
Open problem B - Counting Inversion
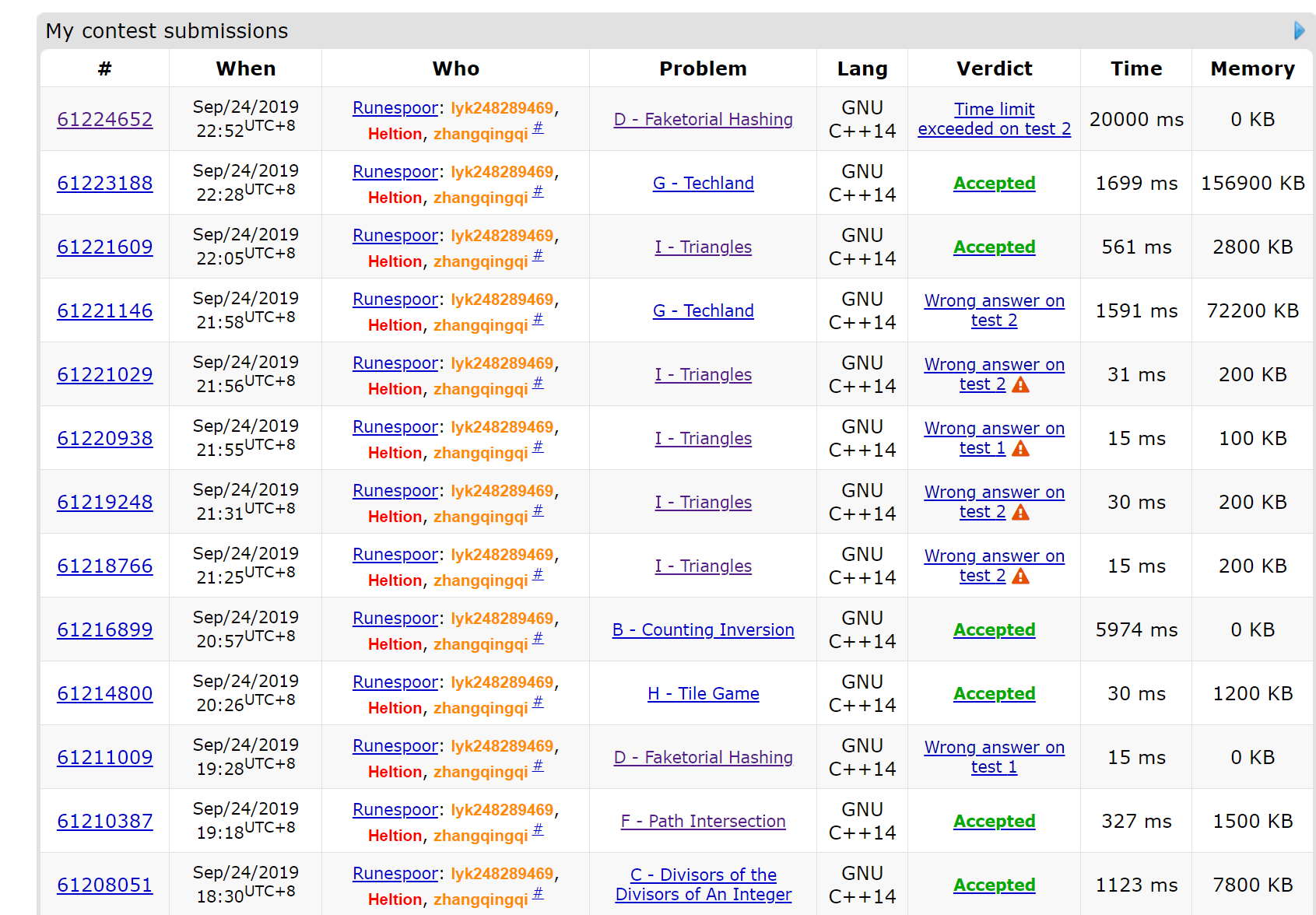click(x=703, y=629)
